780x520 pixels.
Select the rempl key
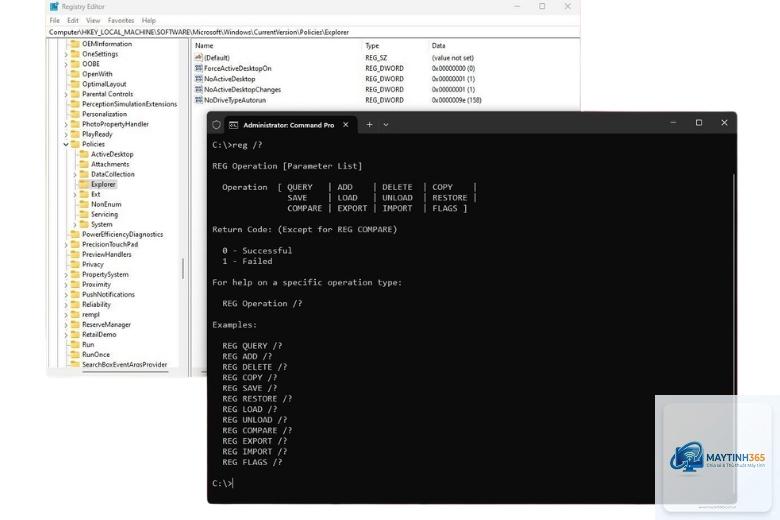[91, 314]
